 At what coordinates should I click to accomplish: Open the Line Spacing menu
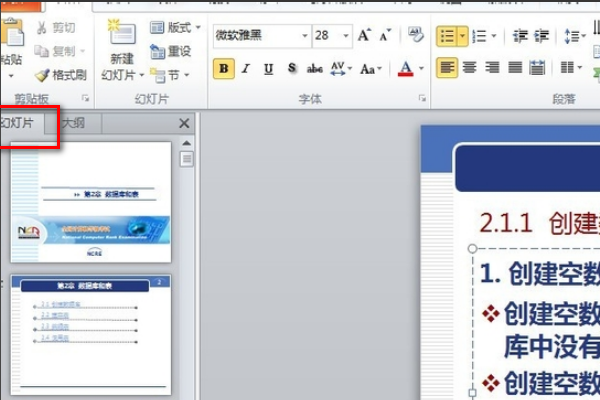coord(575,36)
